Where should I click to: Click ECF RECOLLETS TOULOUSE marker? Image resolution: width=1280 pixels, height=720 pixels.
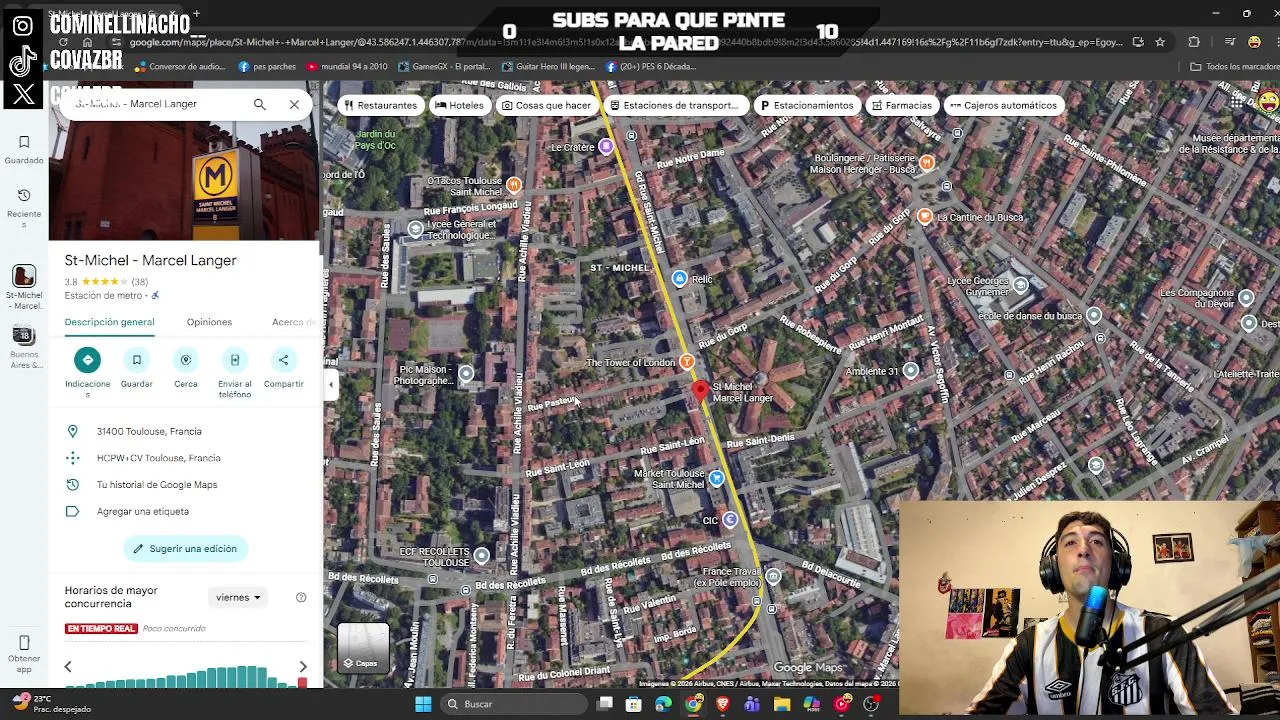pyautogui.click(x=482, y=556)
